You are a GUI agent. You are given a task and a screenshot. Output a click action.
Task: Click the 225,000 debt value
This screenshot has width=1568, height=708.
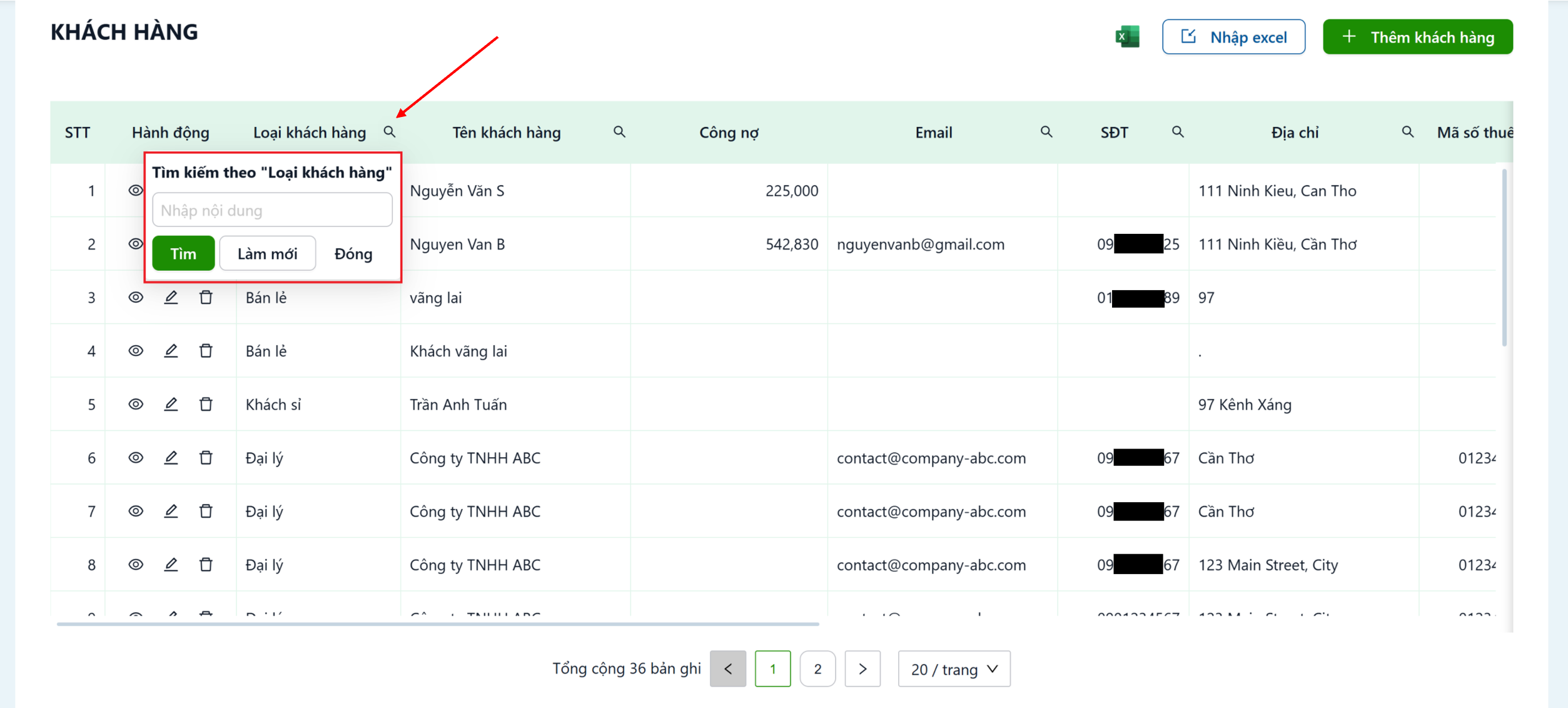(x=792, y=191)
